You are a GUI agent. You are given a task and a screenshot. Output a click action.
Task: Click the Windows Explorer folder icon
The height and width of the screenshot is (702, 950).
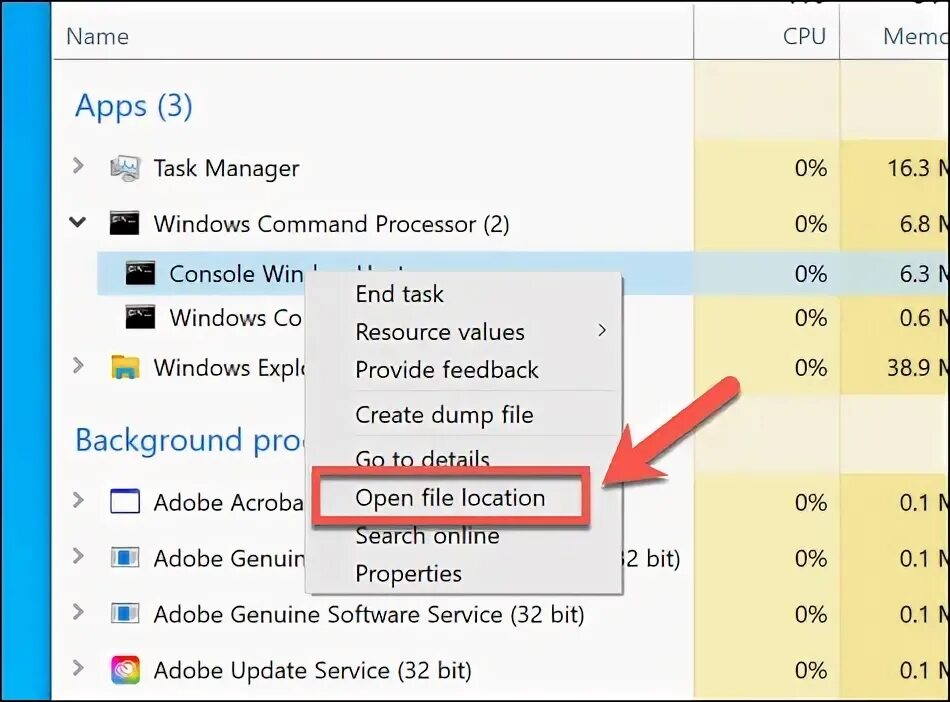(125, 367)
